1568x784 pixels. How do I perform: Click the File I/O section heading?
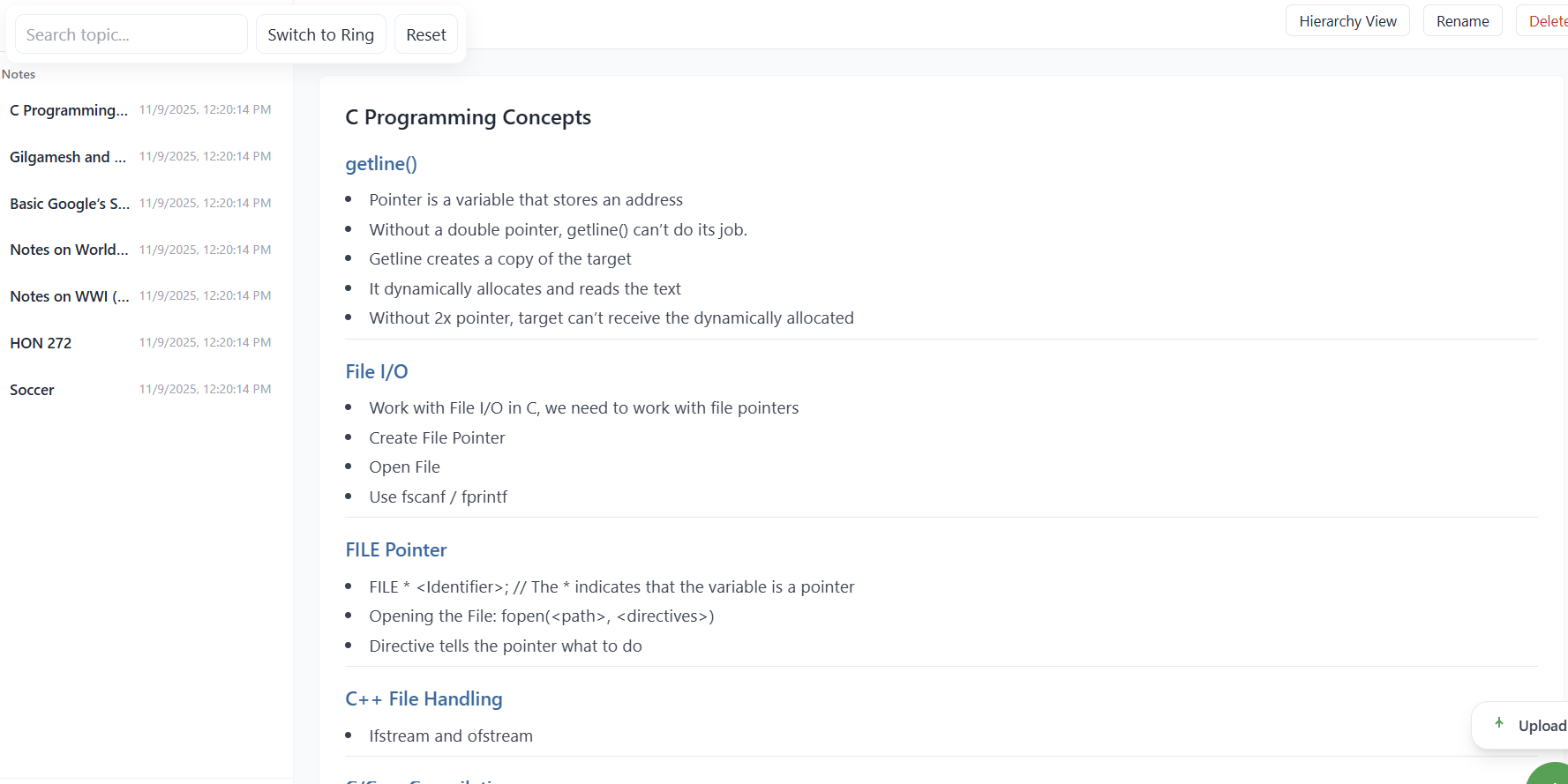coord(377,372)
